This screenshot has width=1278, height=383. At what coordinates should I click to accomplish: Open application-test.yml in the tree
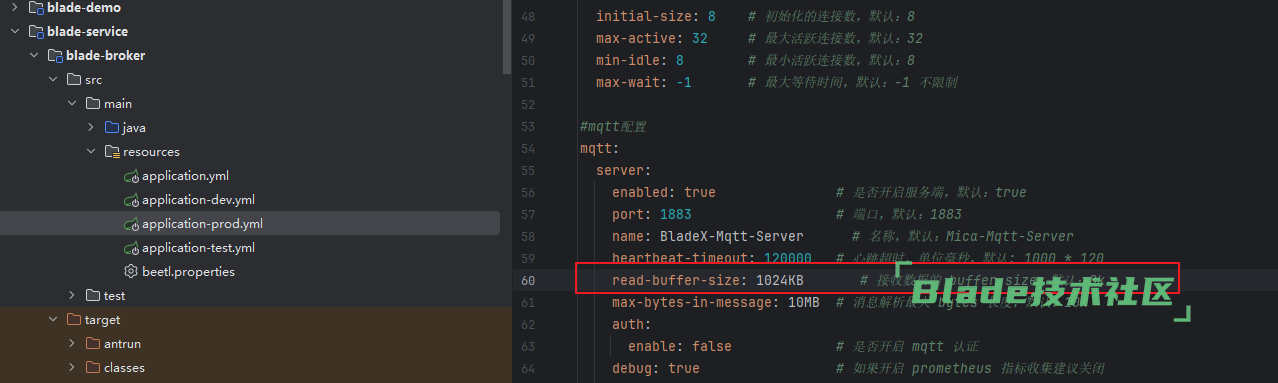[198, 248]
